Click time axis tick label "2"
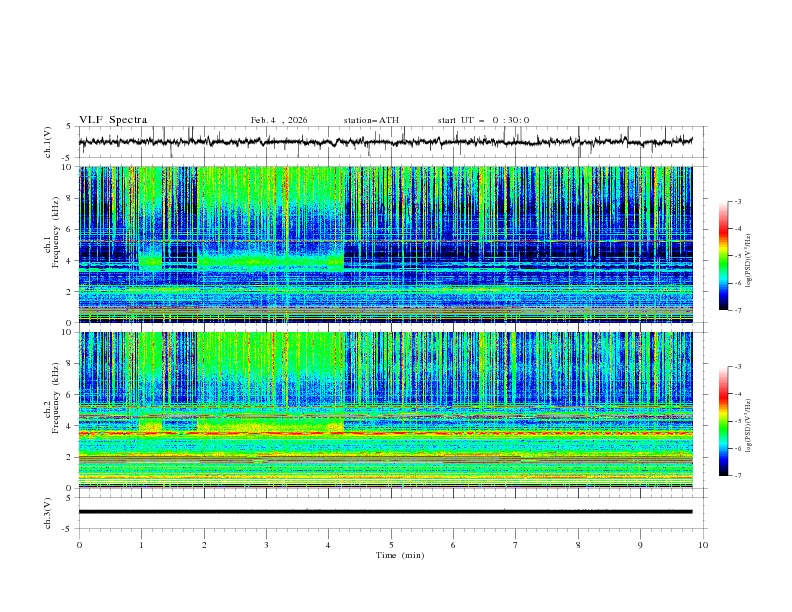Screen dimensions: 792x612 pyautogui.click(x=204, y=545)
